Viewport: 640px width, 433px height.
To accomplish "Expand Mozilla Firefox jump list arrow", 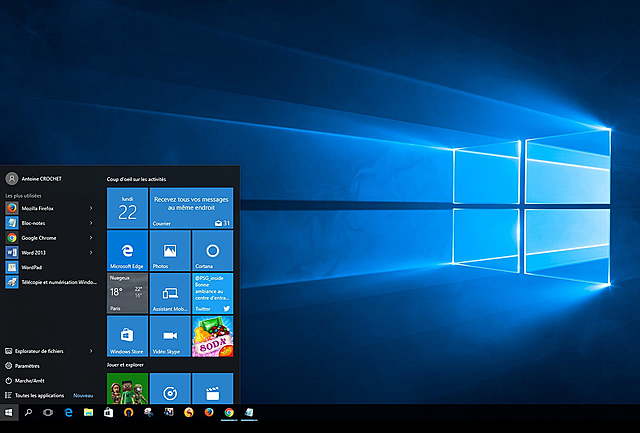I will click(x=91, y=208).
